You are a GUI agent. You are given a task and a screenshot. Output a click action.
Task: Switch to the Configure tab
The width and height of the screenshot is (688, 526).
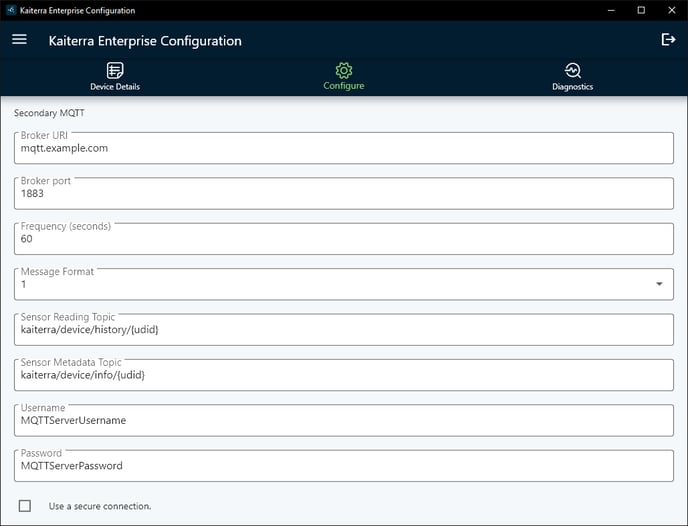(344, 77)
